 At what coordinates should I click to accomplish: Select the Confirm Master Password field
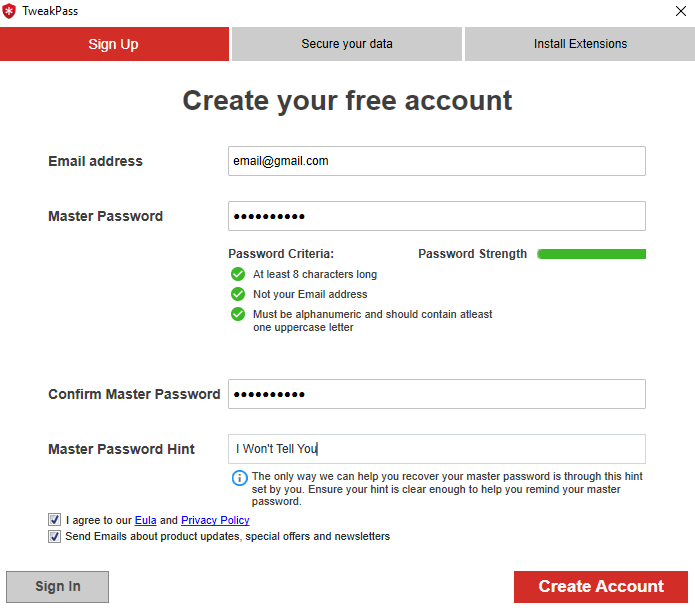436,394
